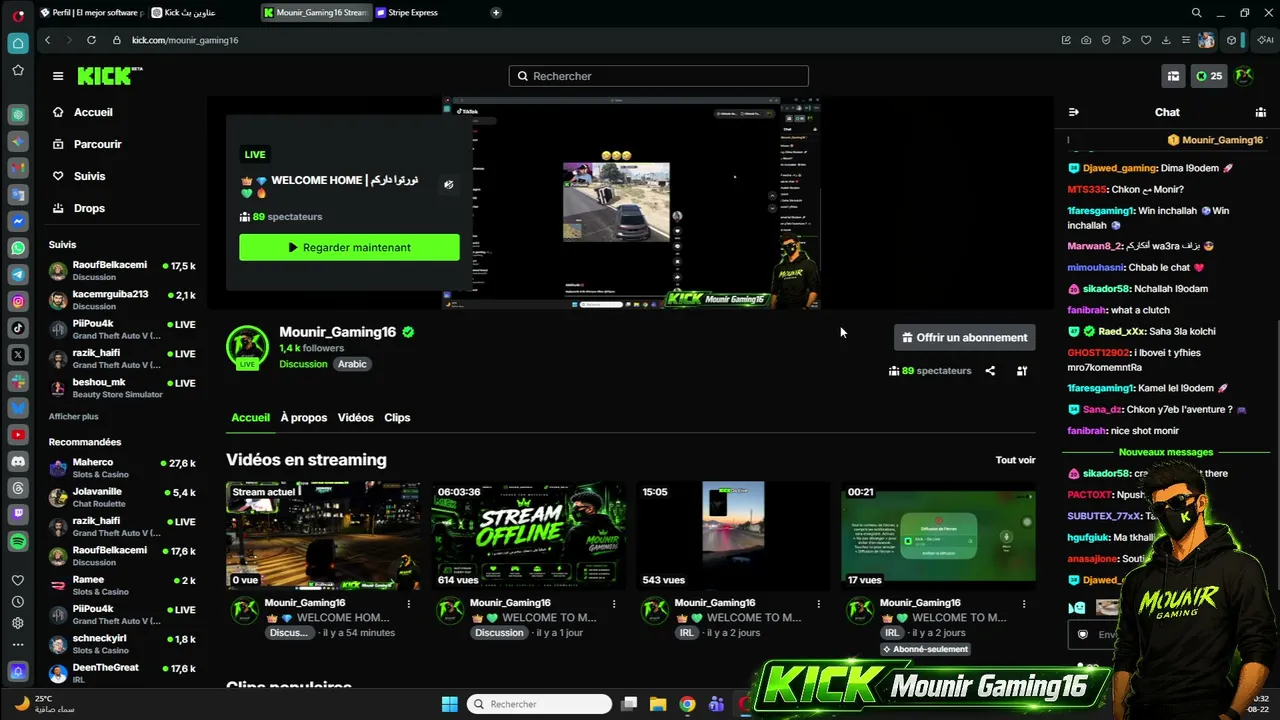Open RaoufBelkacemi in followed channels
This screenshot has width=1280, height=720.
coord(122,270)
